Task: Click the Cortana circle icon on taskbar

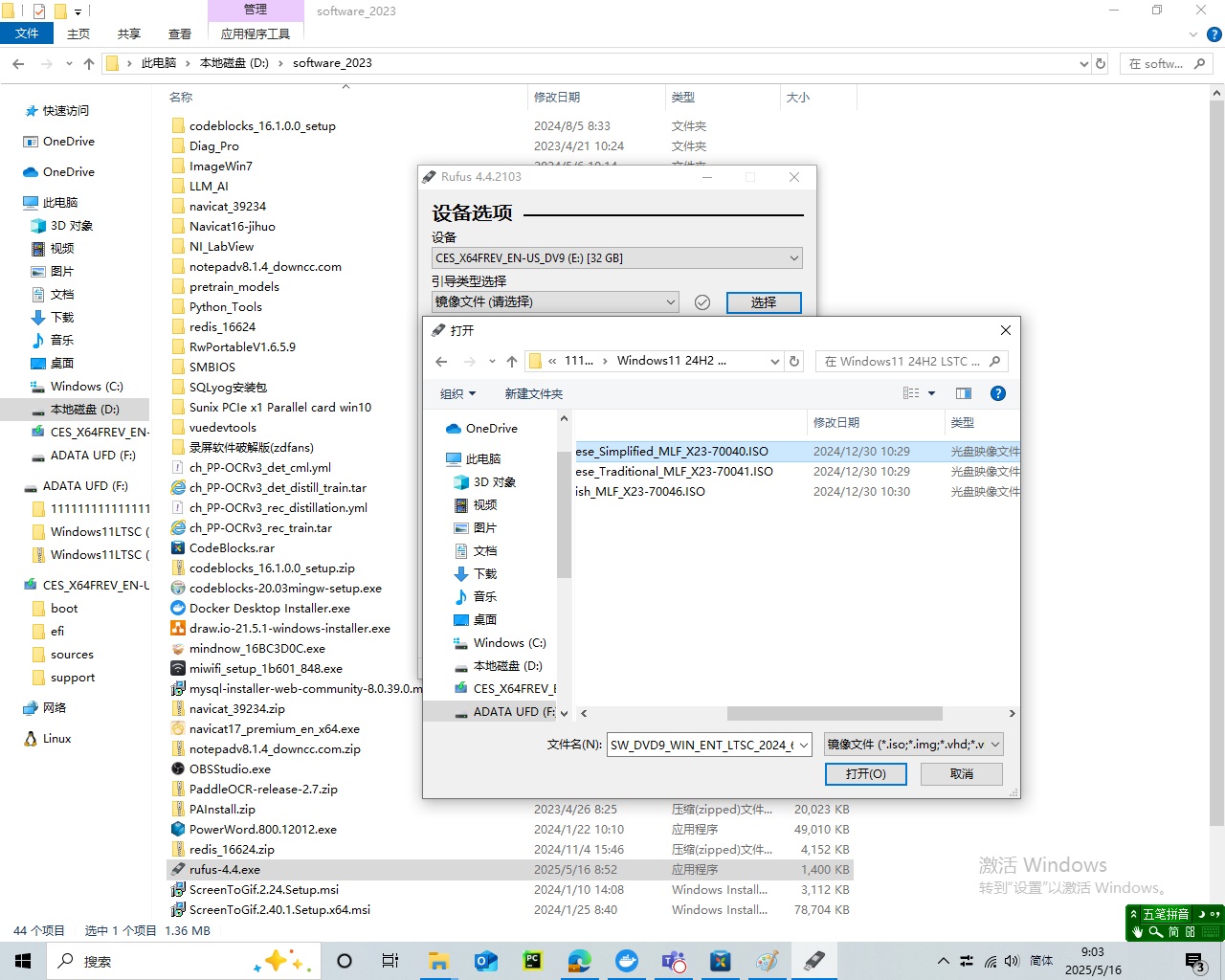Action: pyautogui.click(x=345, y=961)
